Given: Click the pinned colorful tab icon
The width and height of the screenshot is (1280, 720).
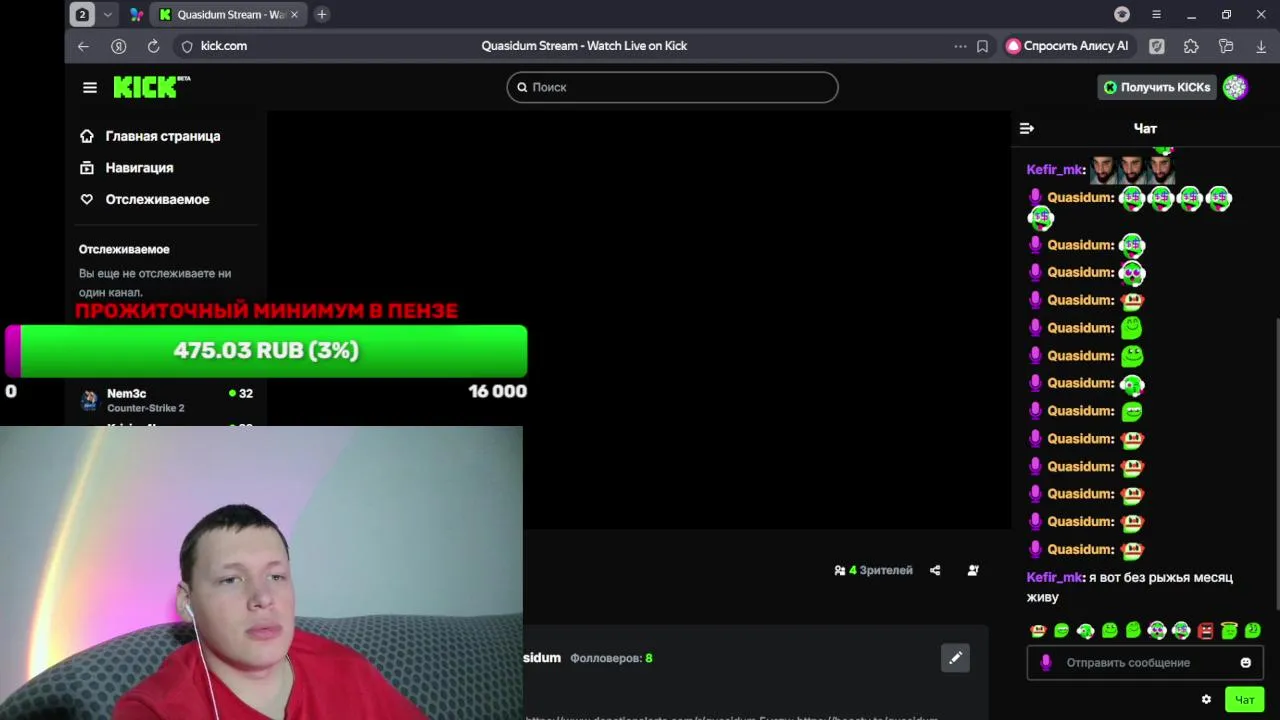Looking at the screenshot, I should click(136, 14).
